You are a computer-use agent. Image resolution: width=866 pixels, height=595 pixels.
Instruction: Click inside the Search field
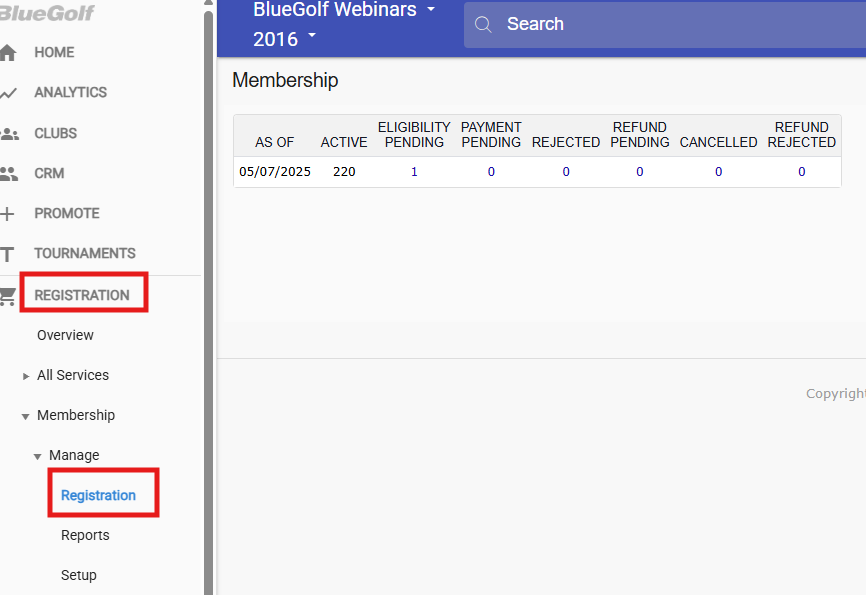pyautogui.click(x=664, y=24)
